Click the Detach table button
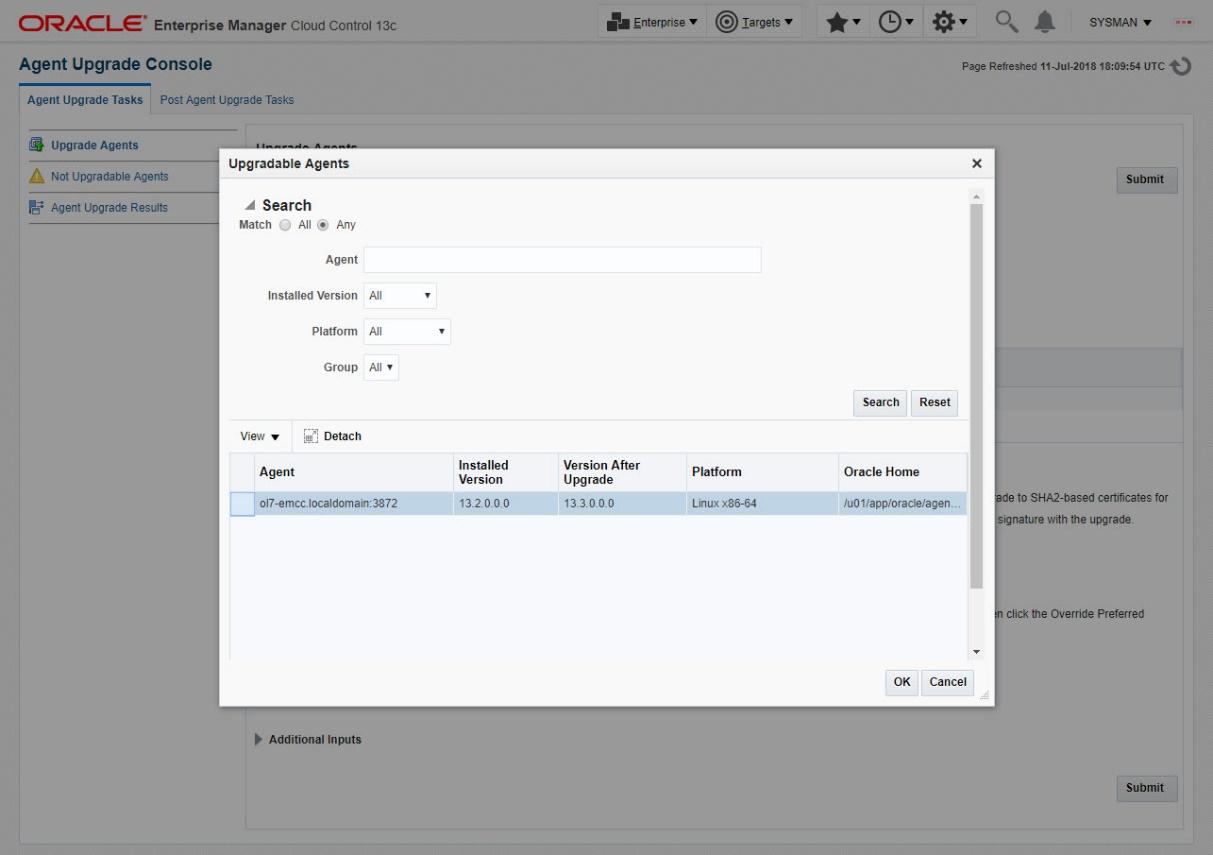This screenshot has width=1213, height=855. pyautogui.click(x=332, y=437)
